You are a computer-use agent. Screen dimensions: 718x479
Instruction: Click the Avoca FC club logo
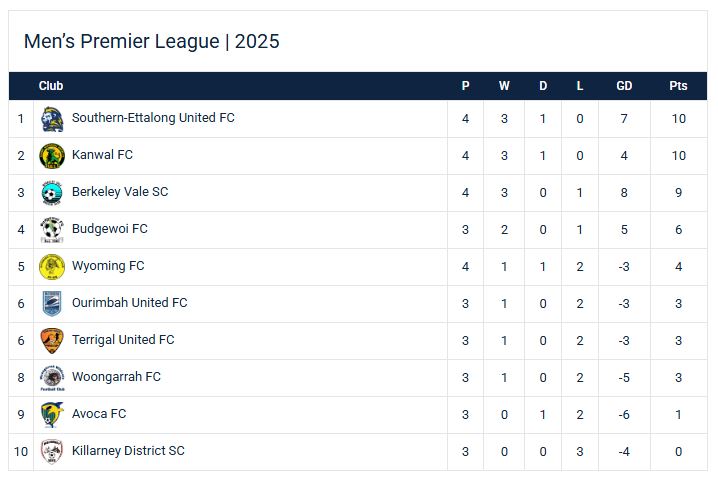pyautogui.click(x=52, y=415)
